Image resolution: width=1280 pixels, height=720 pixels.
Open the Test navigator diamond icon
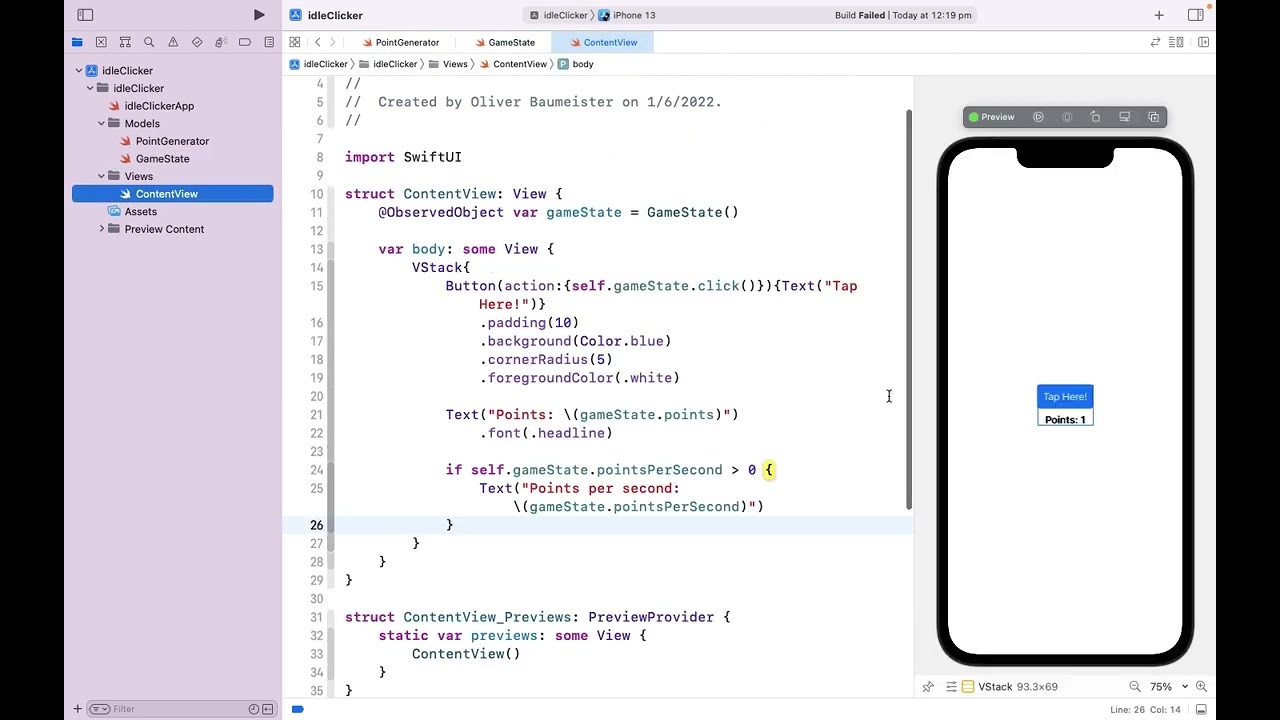coord(197,42)
